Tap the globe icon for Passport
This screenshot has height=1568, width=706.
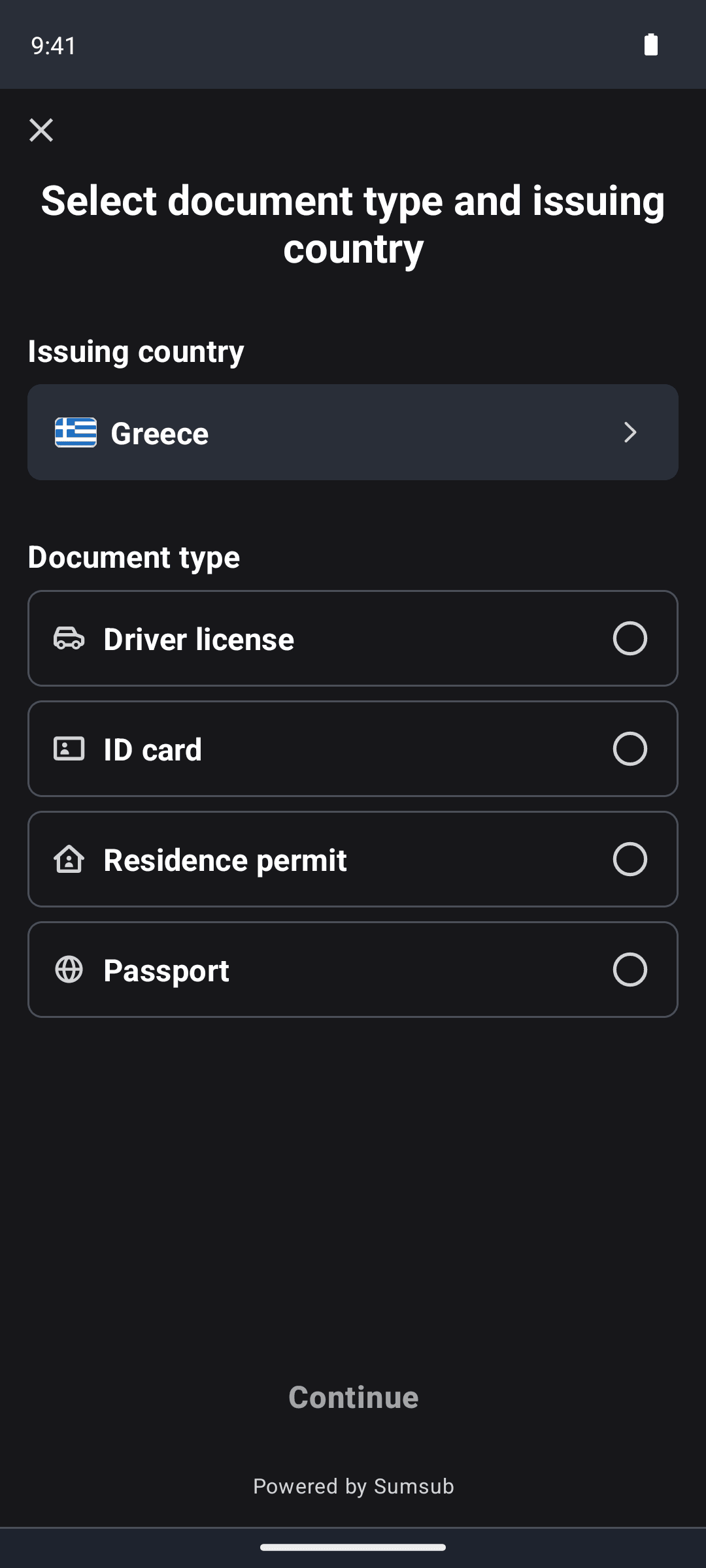point(69,970)
